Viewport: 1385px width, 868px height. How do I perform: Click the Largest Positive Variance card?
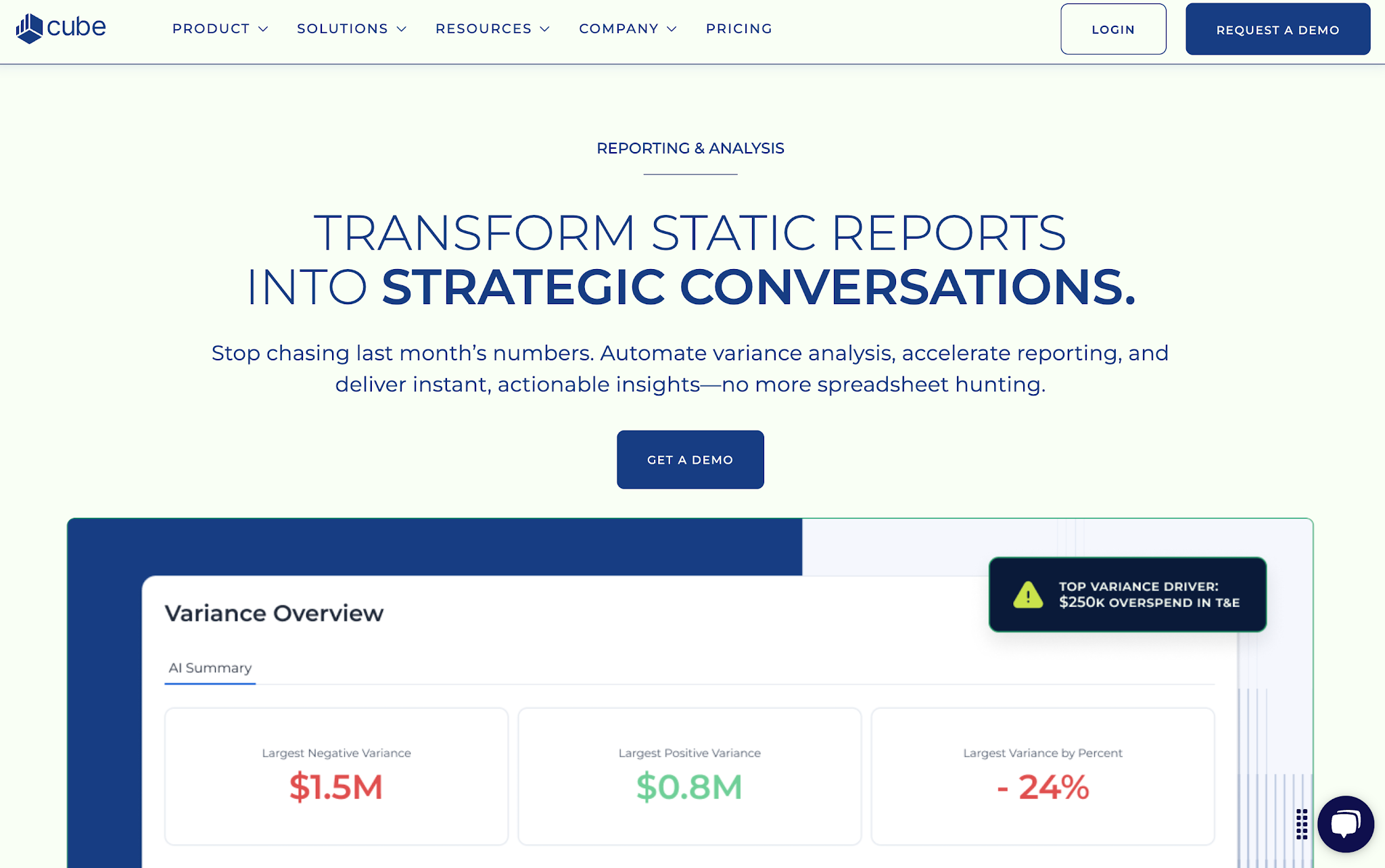(690, 777)
